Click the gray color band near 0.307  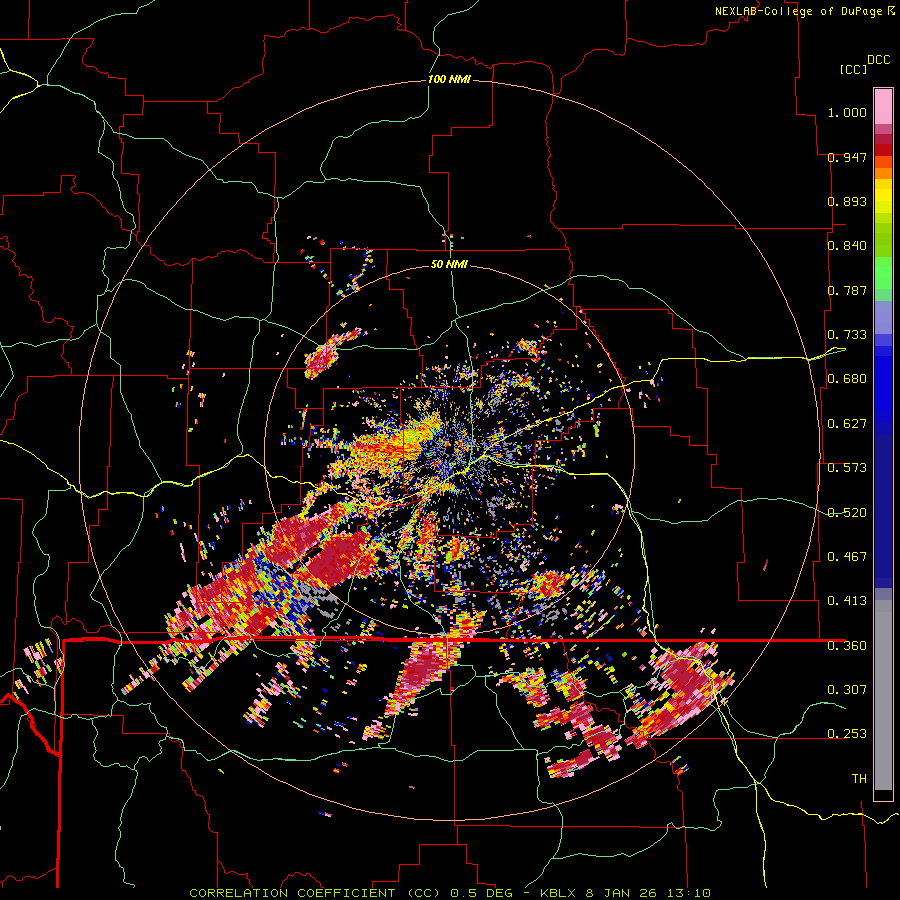(883, 695)
